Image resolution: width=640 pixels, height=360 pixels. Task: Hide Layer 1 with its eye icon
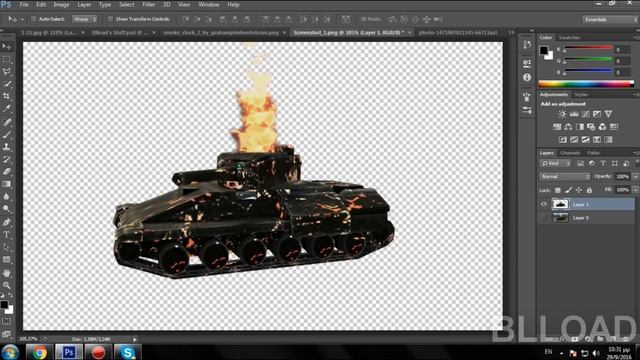(544, 204)
